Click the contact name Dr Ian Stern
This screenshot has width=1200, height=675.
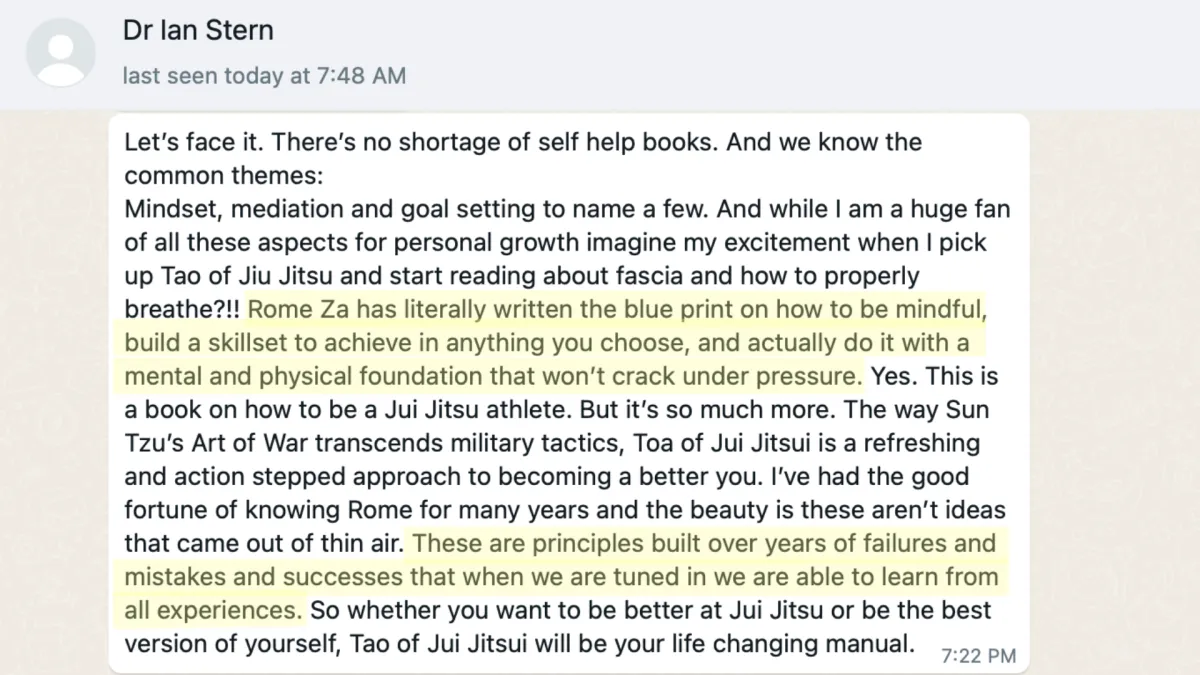(198, 30)
